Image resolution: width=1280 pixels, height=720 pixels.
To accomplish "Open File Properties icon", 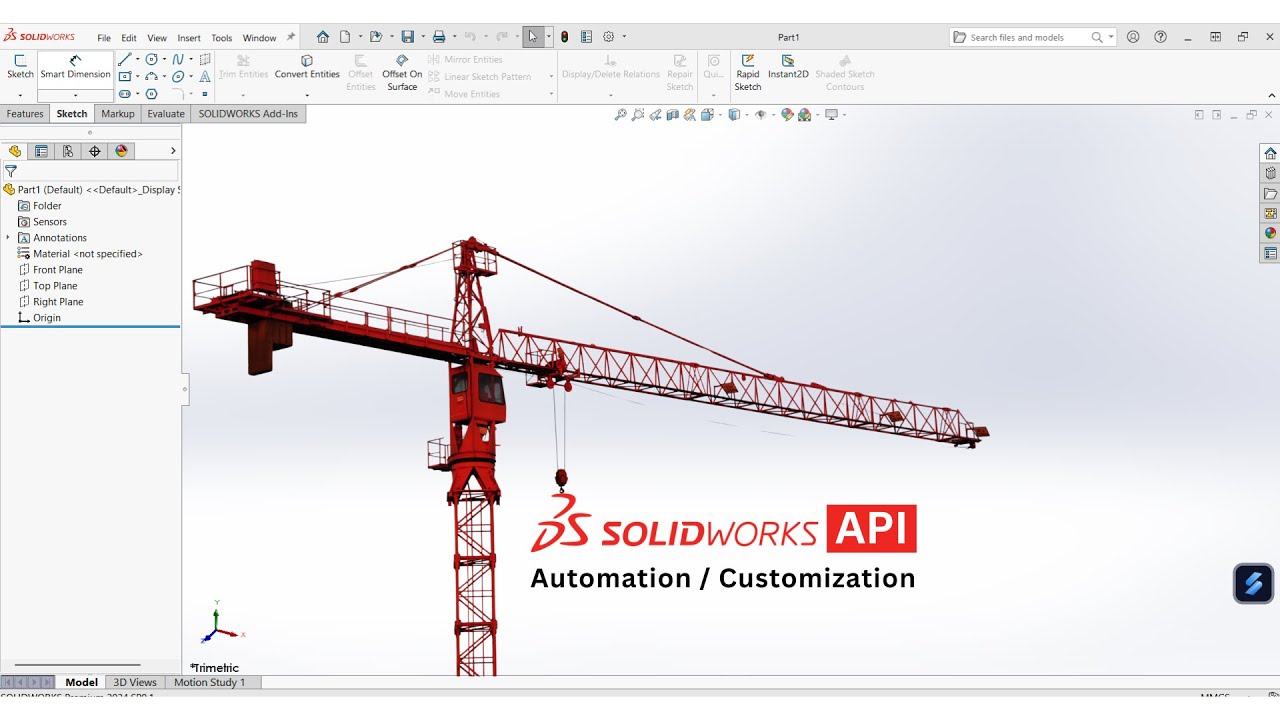I will click(x=586, y=37).
